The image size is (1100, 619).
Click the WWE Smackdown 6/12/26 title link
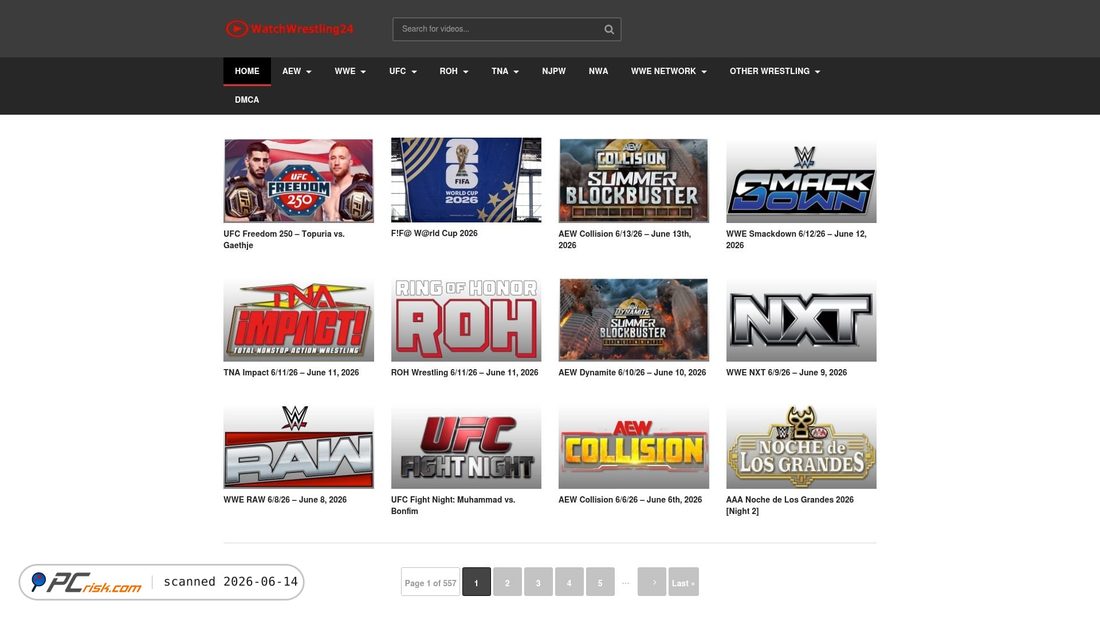click(796, 239)
